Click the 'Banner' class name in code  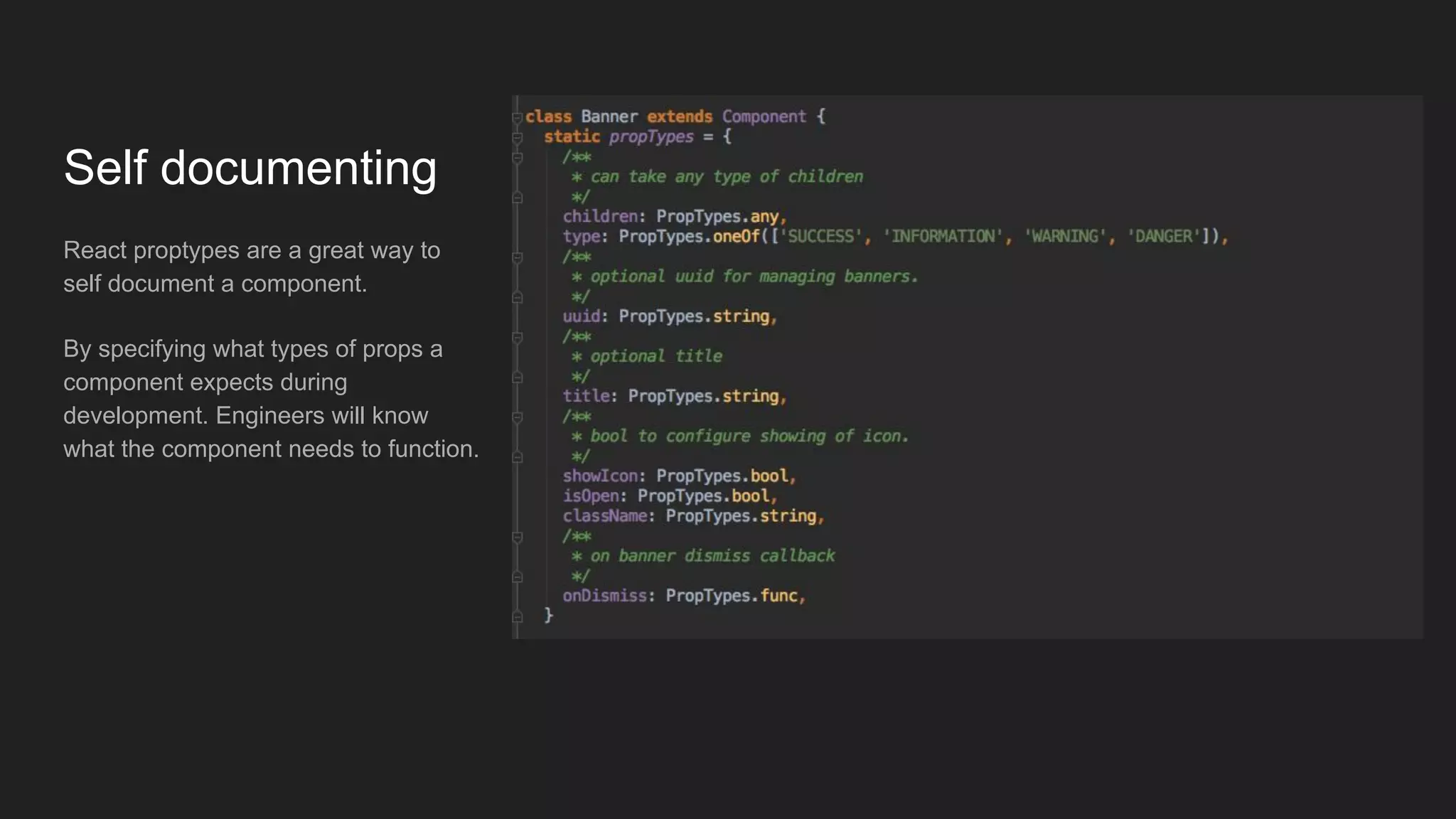[x=609, y=117]
